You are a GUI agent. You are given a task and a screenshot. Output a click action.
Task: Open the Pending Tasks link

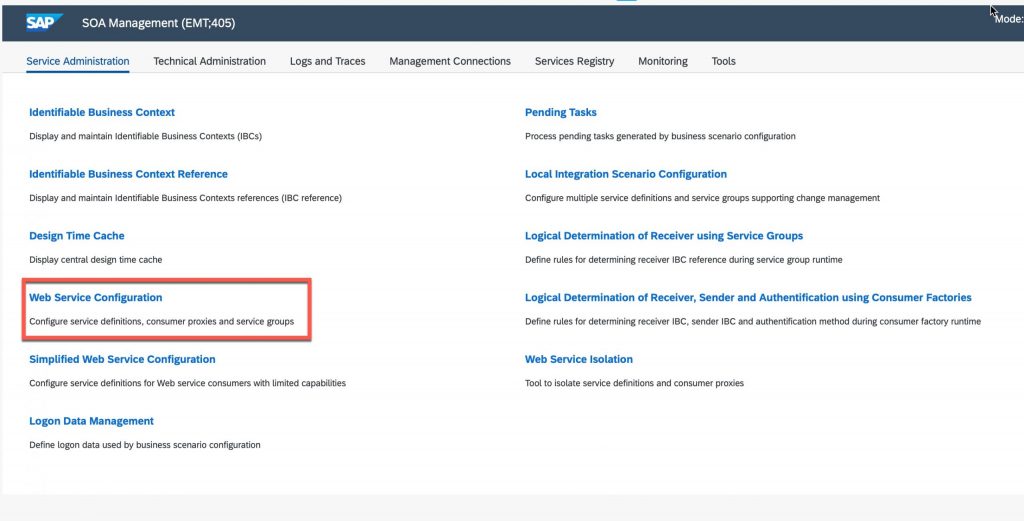click(x=561, y=112)
